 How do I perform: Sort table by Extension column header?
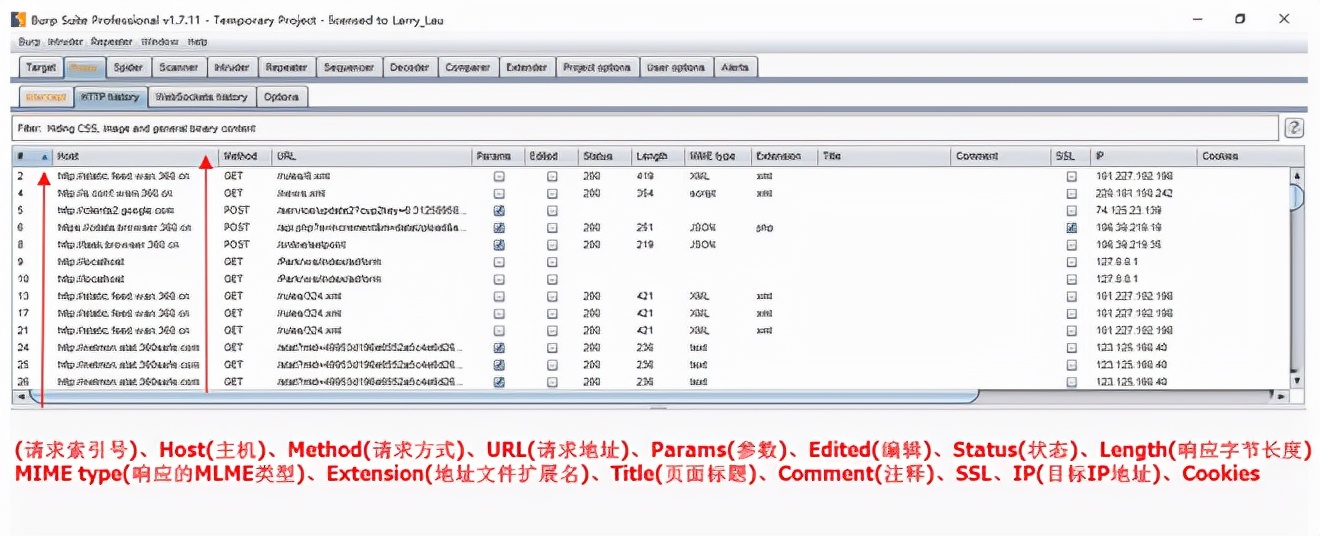click(x=785, y=156)
